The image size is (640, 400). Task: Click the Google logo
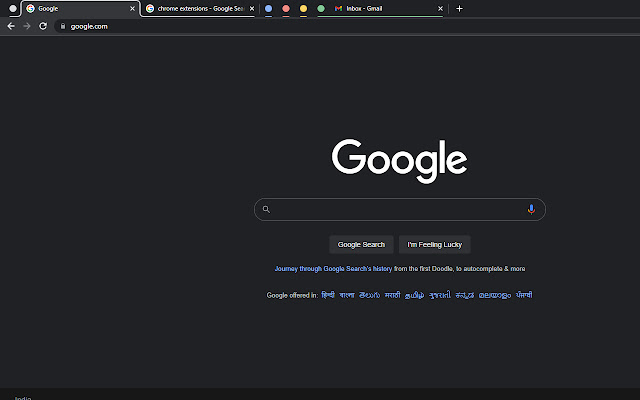pyautogui.click(x=399, y=161)
